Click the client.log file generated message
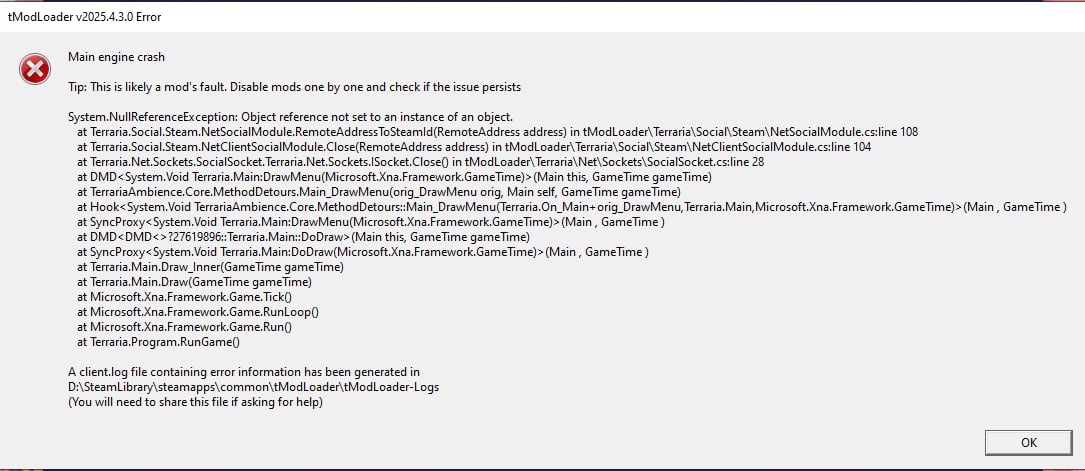The width and height of the screenshot is (1085, 471). [x=243, y=372]
